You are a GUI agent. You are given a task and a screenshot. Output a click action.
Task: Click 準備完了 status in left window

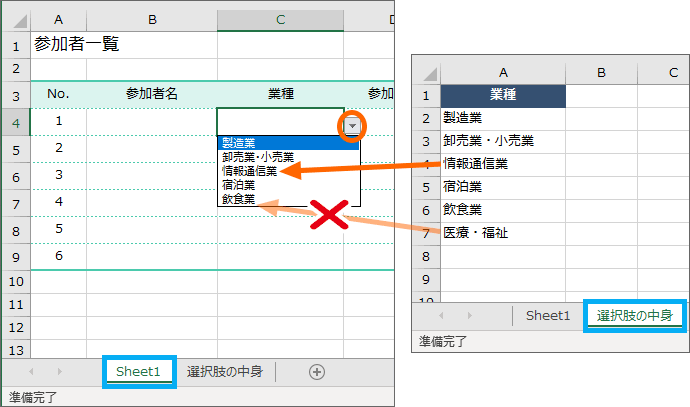(x=33, y=397)
